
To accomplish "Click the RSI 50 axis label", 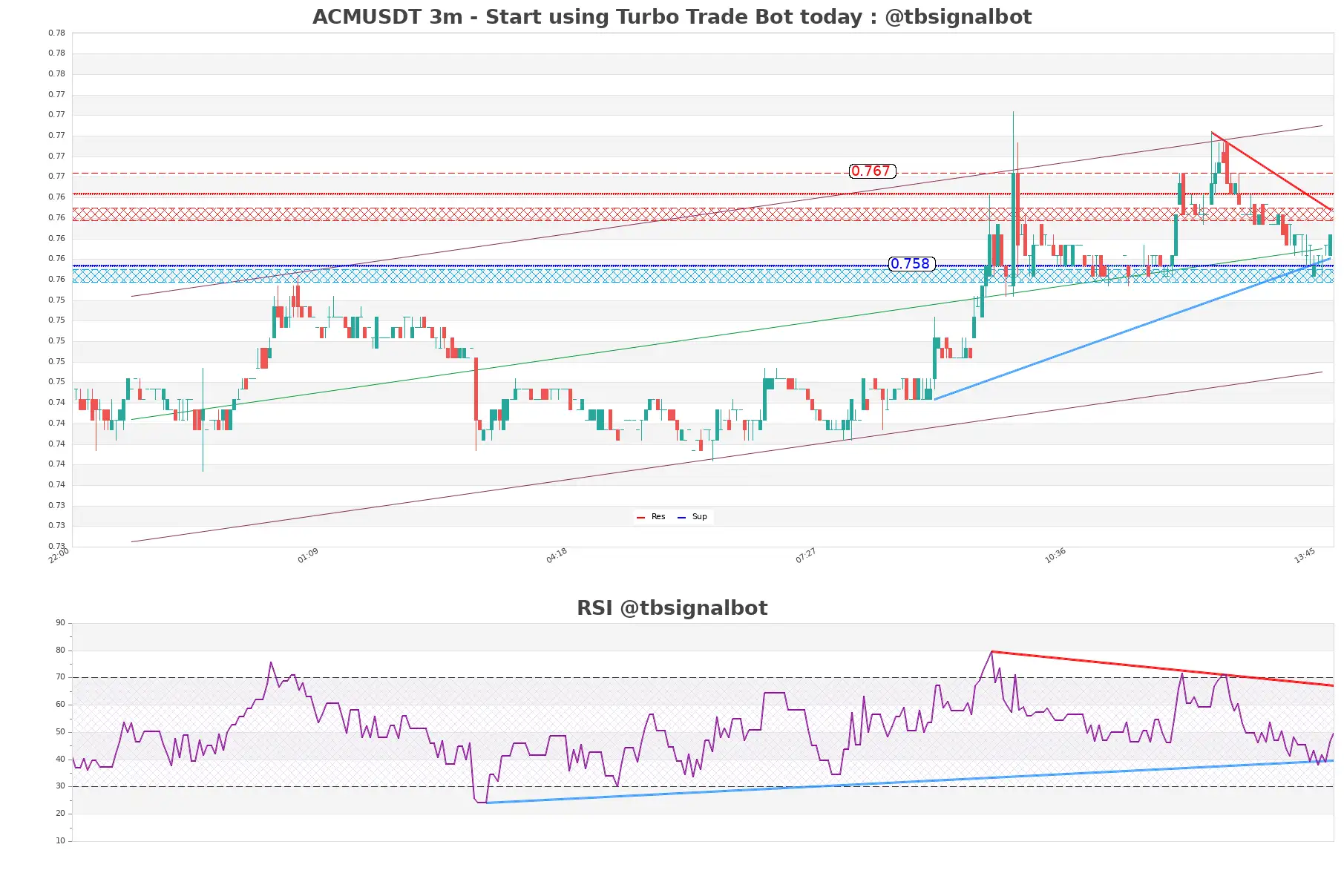I will pos(60,732).
